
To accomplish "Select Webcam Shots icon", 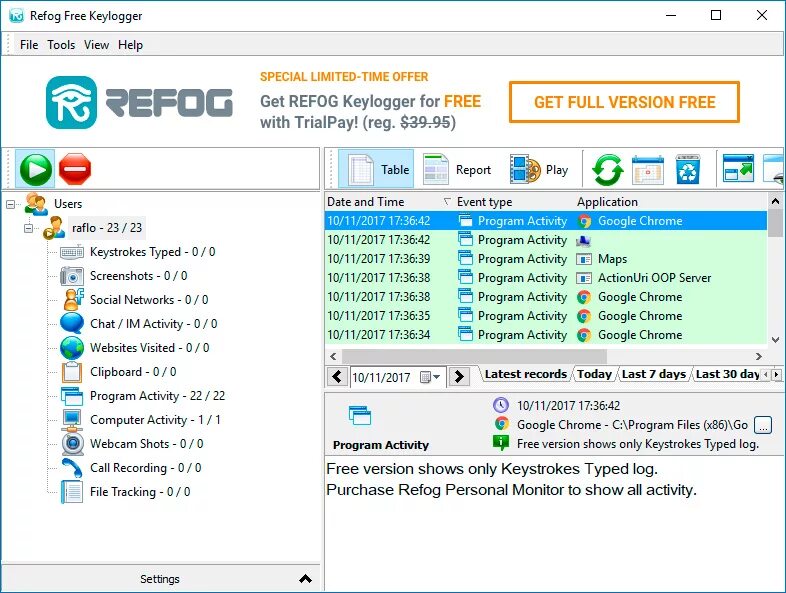I will [x=73, y=444].
